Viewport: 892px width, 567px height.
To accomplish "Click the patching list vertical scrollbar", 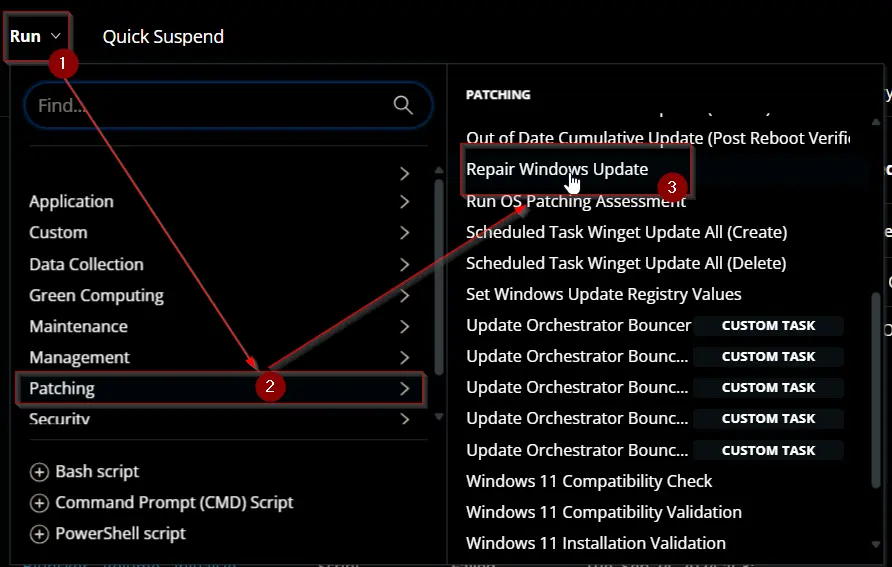I will [x=876, y=390].
